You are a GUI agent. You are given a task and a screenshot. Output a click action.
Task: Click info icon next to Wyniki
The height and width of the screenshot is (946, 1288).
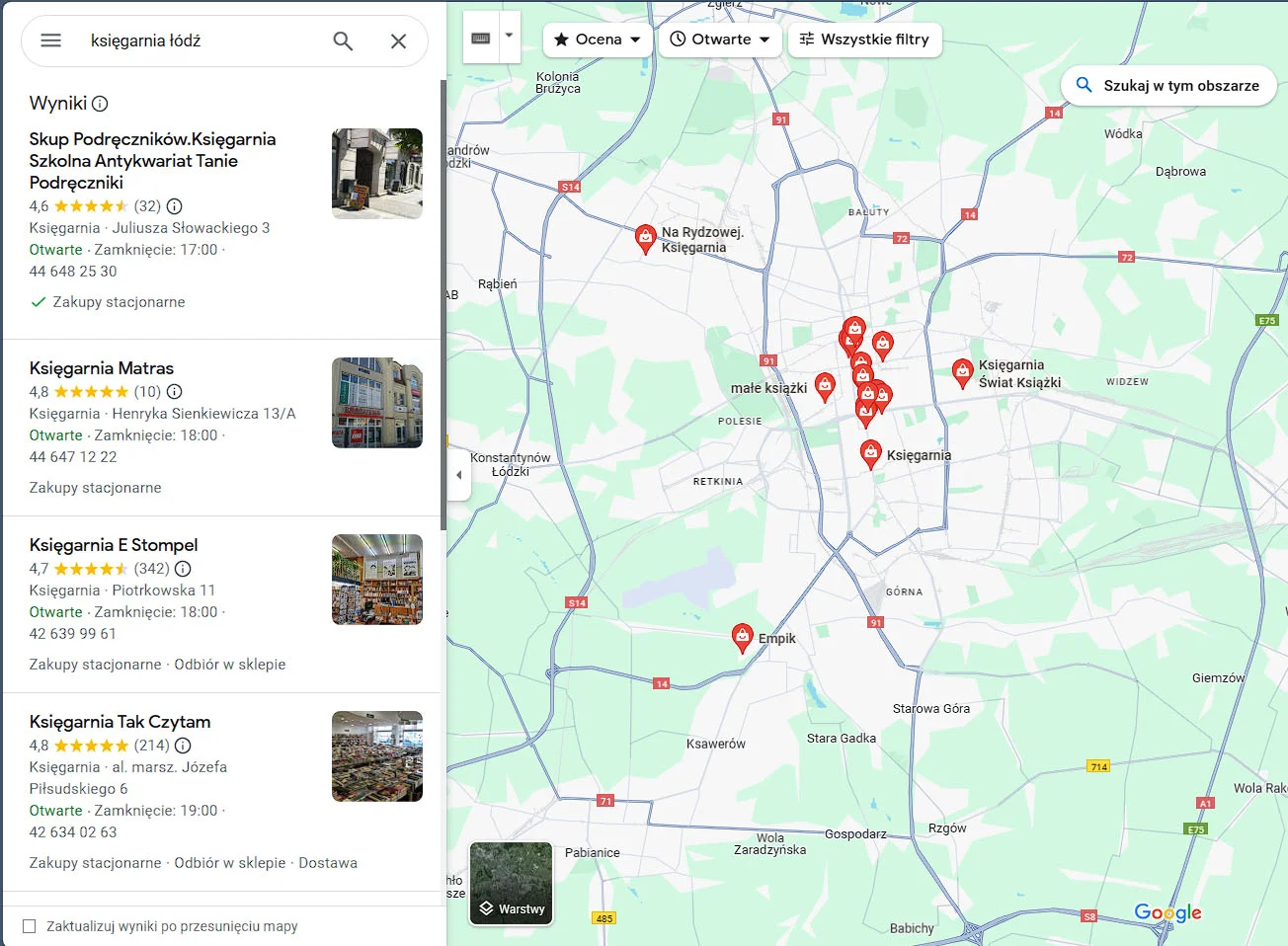100,104
